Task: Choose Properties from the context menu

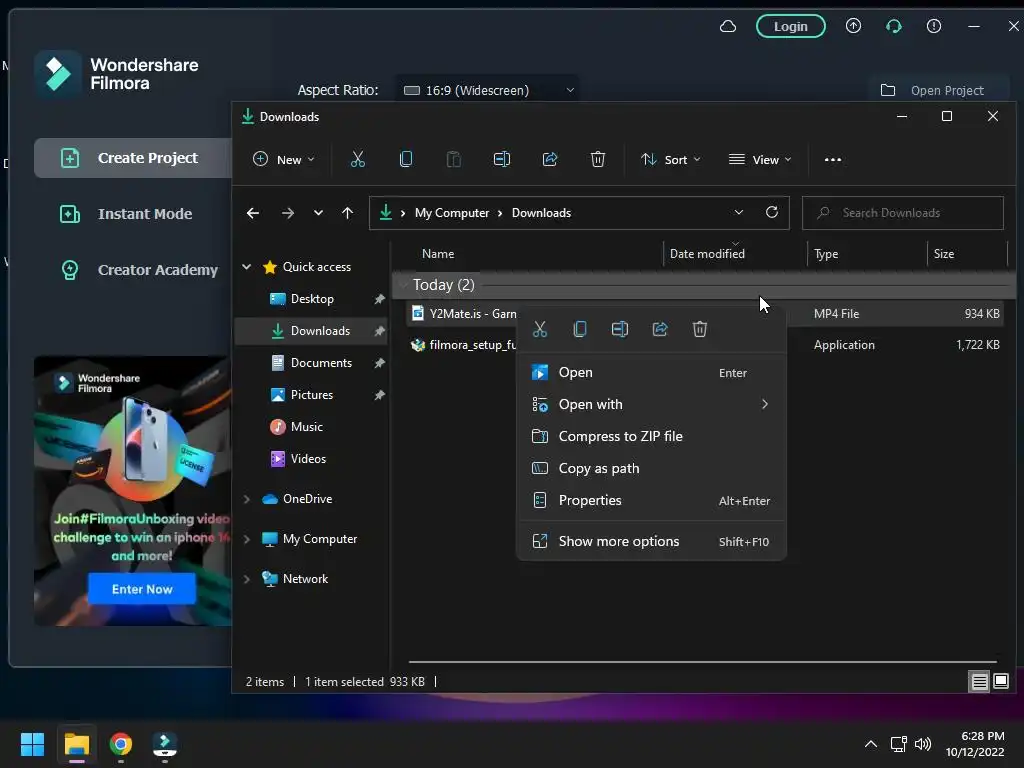Action: [x=651, y=500]
